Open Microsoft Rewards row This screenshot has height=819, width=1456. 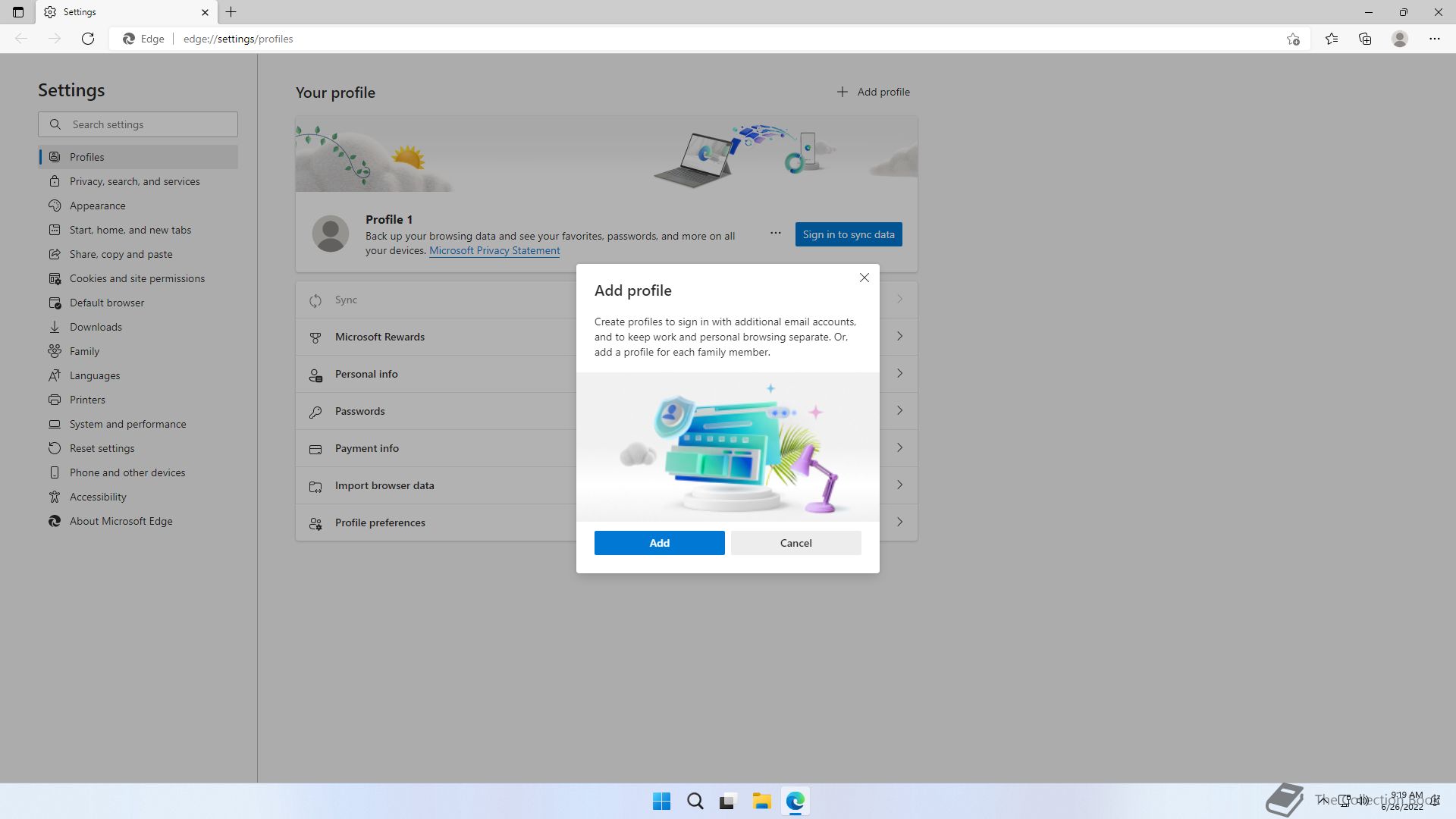607,337
